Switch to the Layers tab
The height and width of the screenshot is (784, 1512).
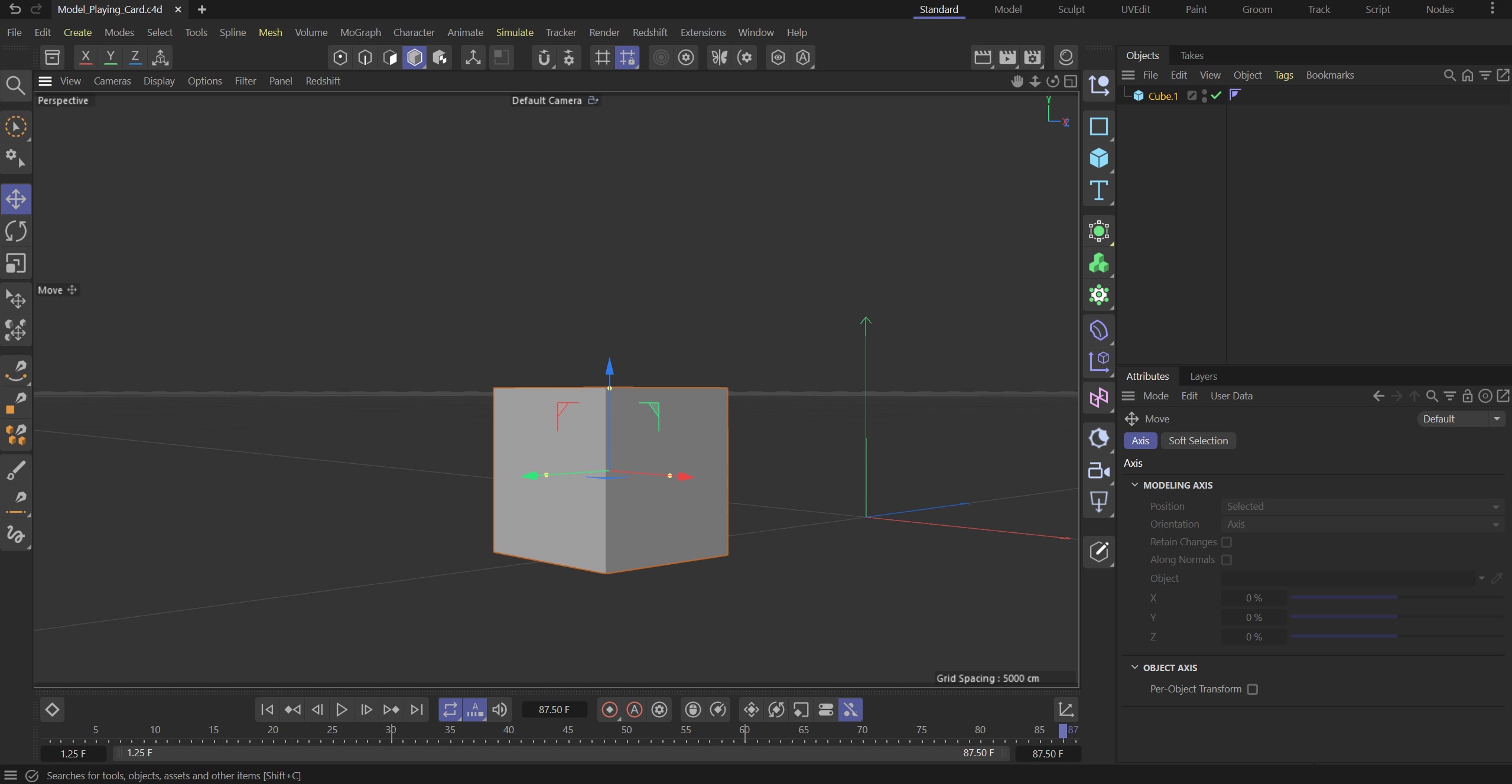(1202, 376)
